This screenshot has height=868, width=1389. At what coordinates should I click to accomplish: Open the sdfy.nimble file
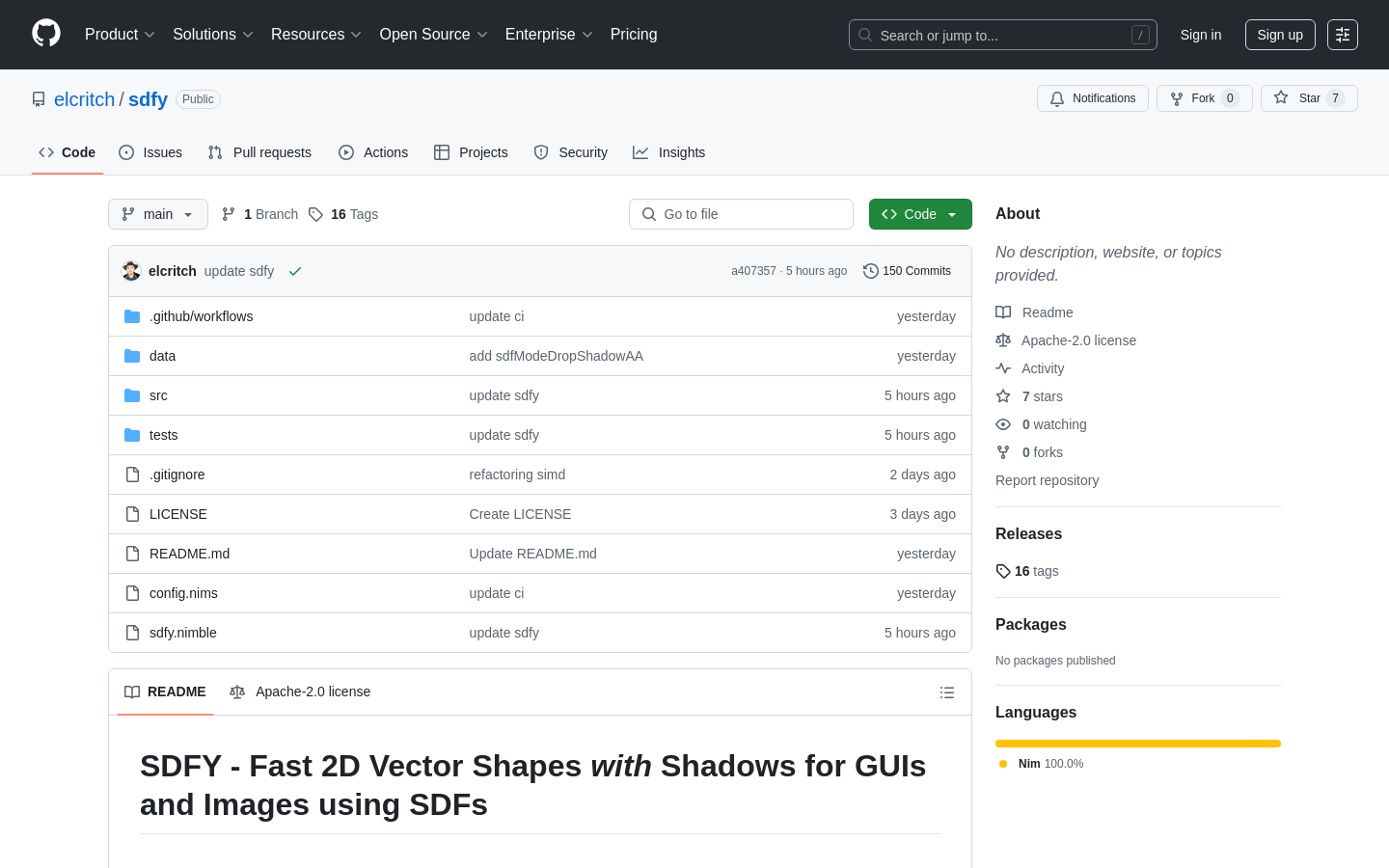[183, 633]
